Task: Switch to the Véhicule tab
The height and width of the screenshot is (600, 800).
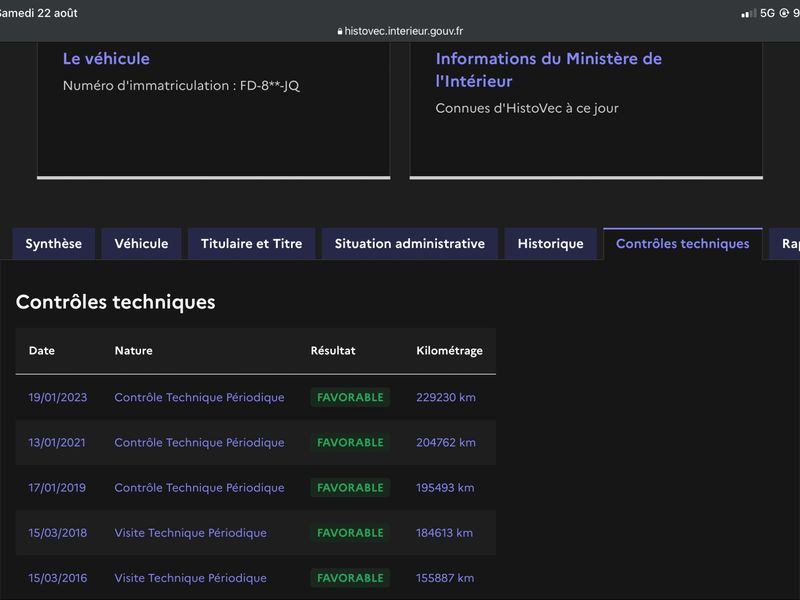Action: pyautogui.click(x=141, y=244)
